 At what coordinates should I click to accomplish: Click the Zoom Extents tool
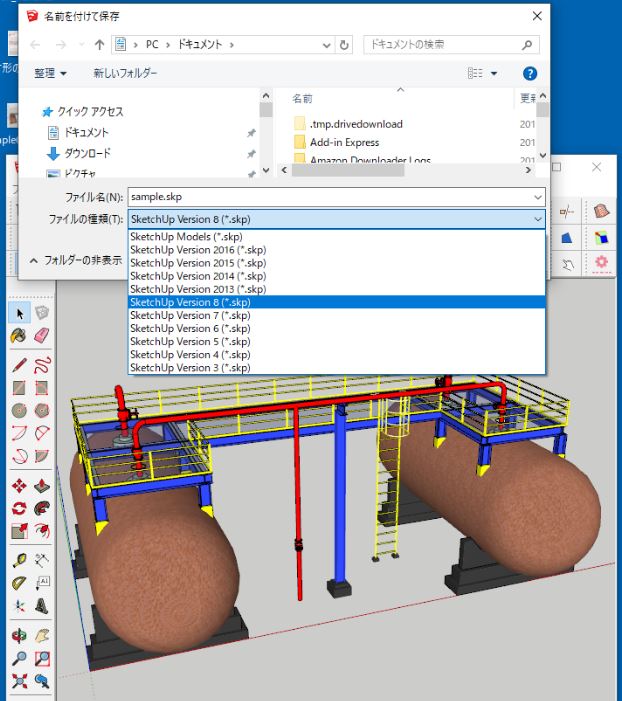(x=19, y=682)
